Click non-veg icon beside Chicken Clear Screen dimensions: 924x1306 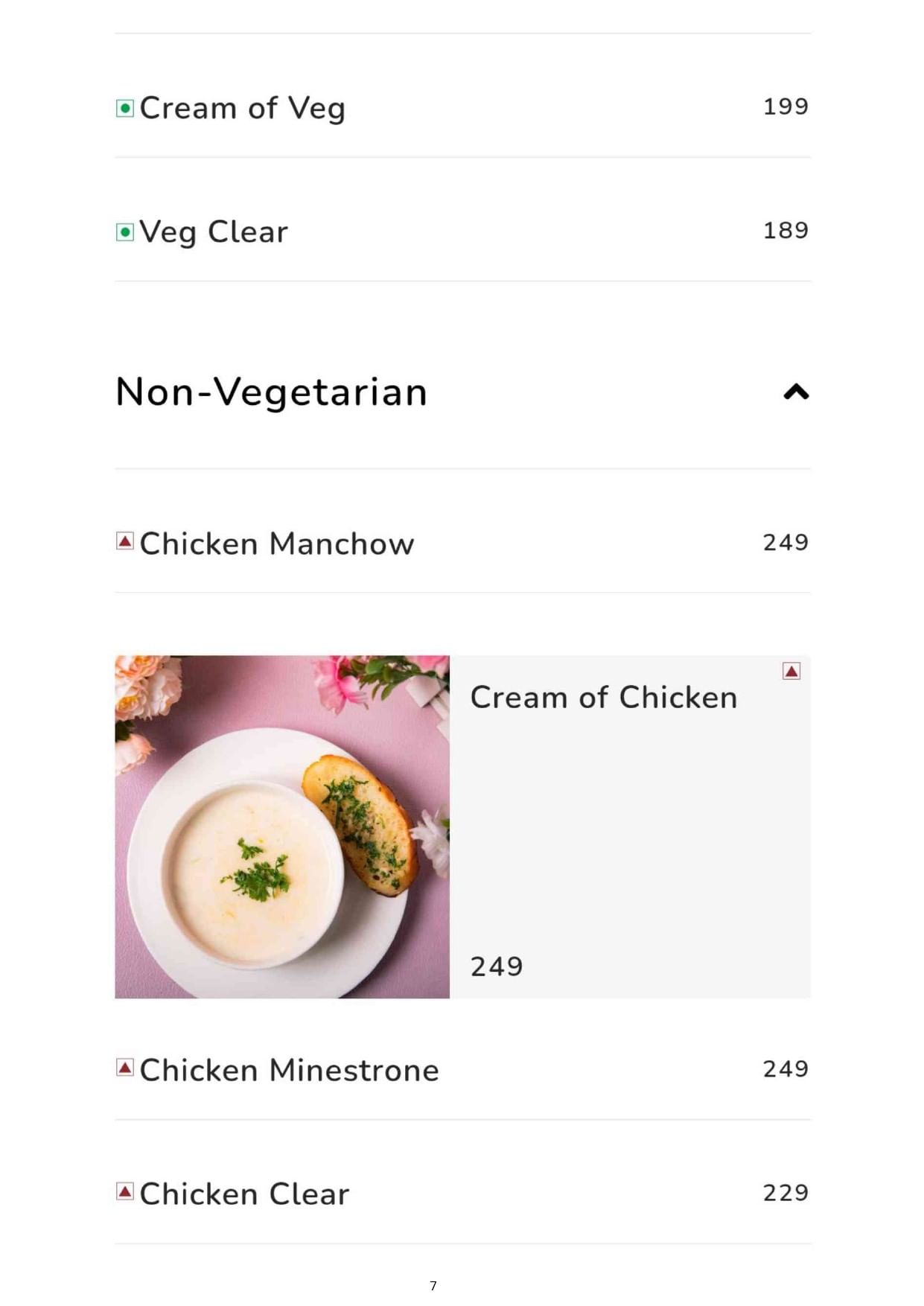125,1191
